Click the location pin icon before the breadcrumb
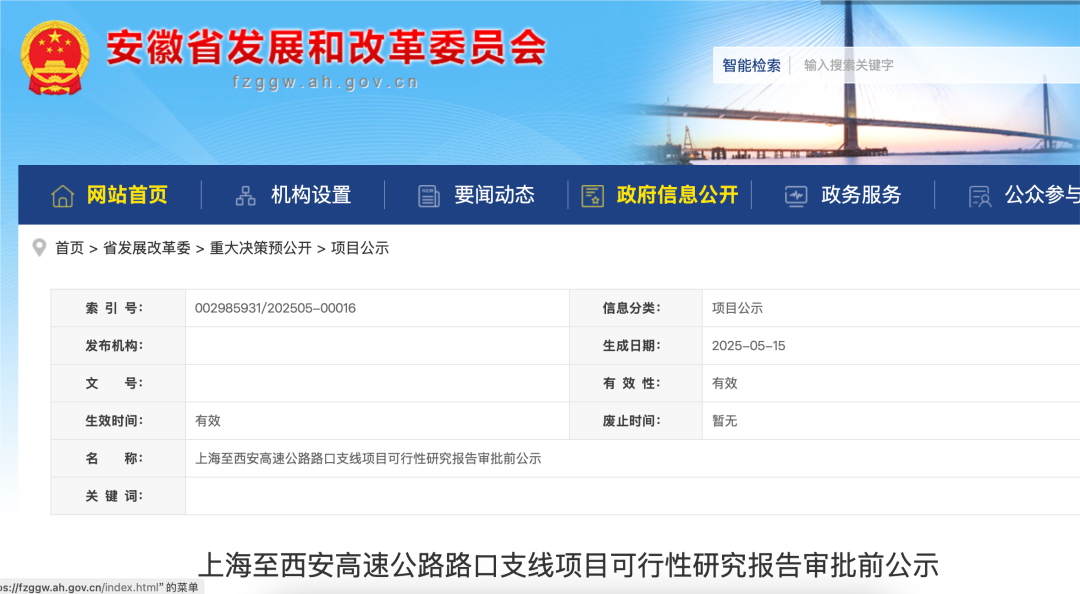 tap(38, 247)
